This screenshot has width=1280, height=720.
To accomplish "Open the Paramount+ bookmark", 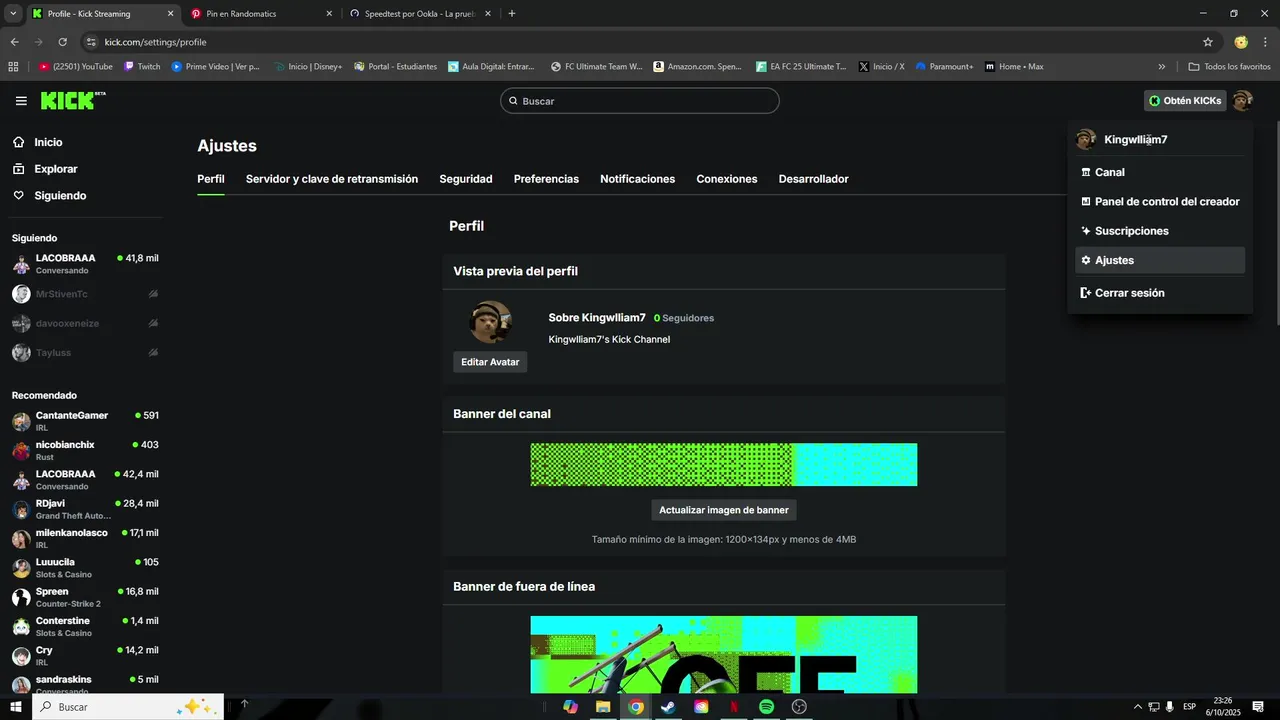I will coord(944,66).
